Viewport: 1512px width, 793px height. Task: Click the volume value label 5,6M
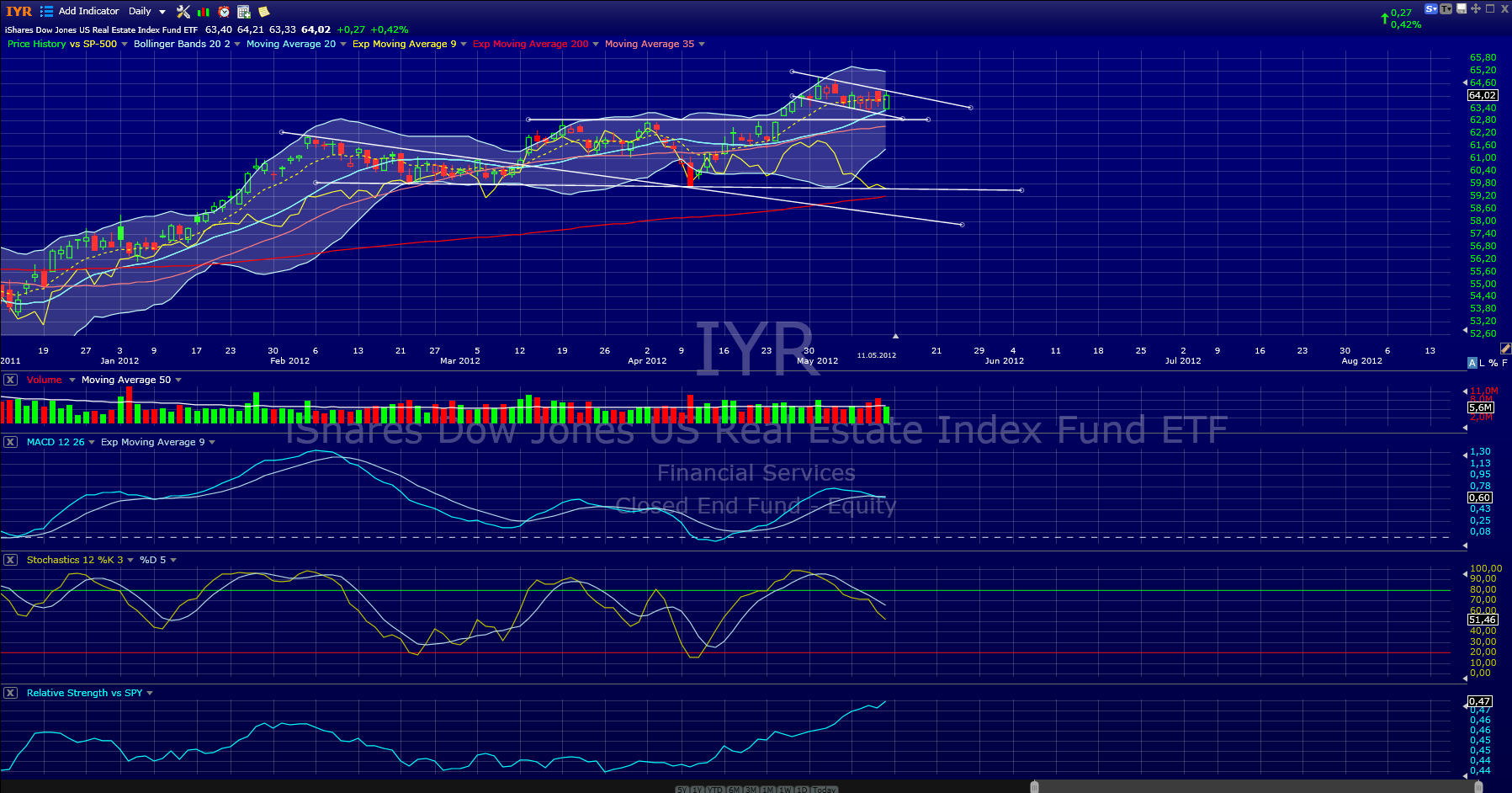tap(1481, 407)
